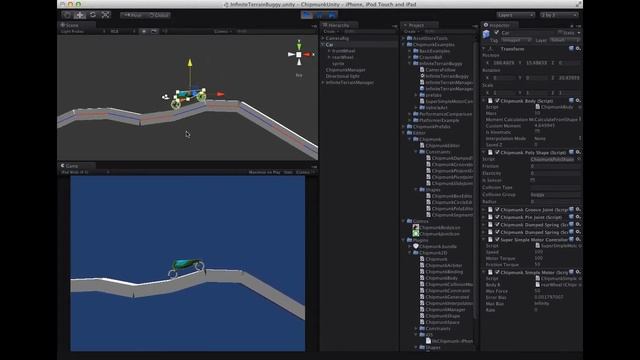Open the Chipmunk Body help book icon
Image resolution: width=640 pixels, height=360 pixels.
[x=571, y=100]
